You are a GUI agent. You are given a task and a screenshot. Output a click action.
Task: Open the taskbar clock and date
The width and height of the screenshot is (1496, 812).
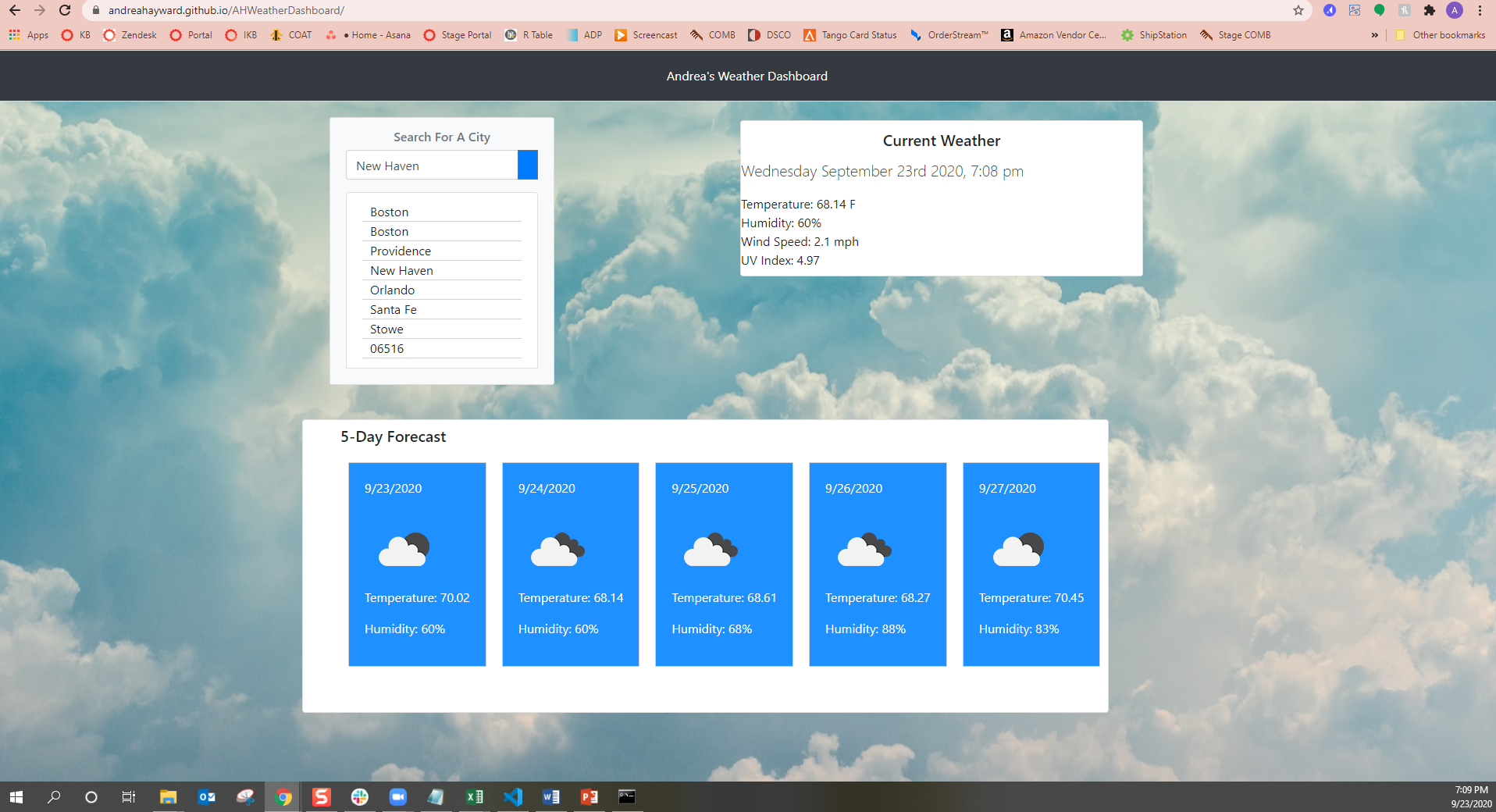(x=1471, y=797)
